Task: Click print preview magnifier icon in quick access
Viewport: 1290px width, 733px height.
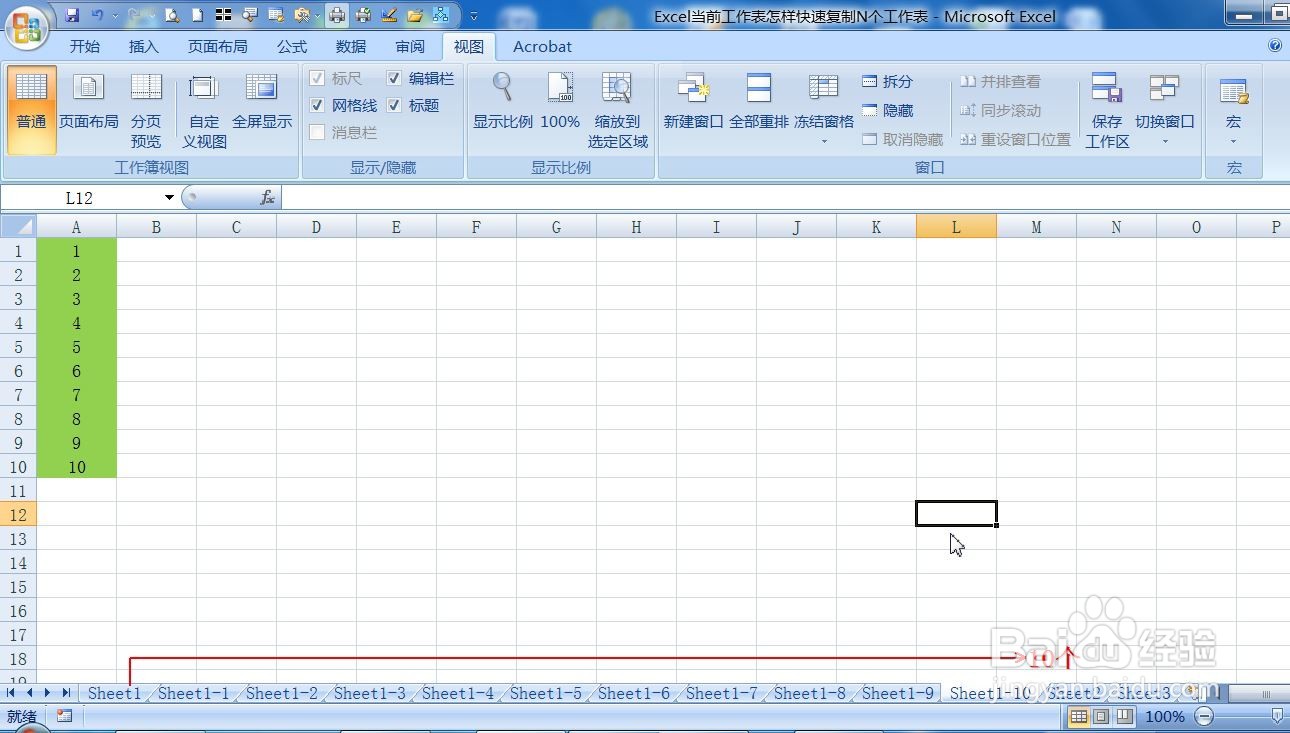Action: click(172, 15)
